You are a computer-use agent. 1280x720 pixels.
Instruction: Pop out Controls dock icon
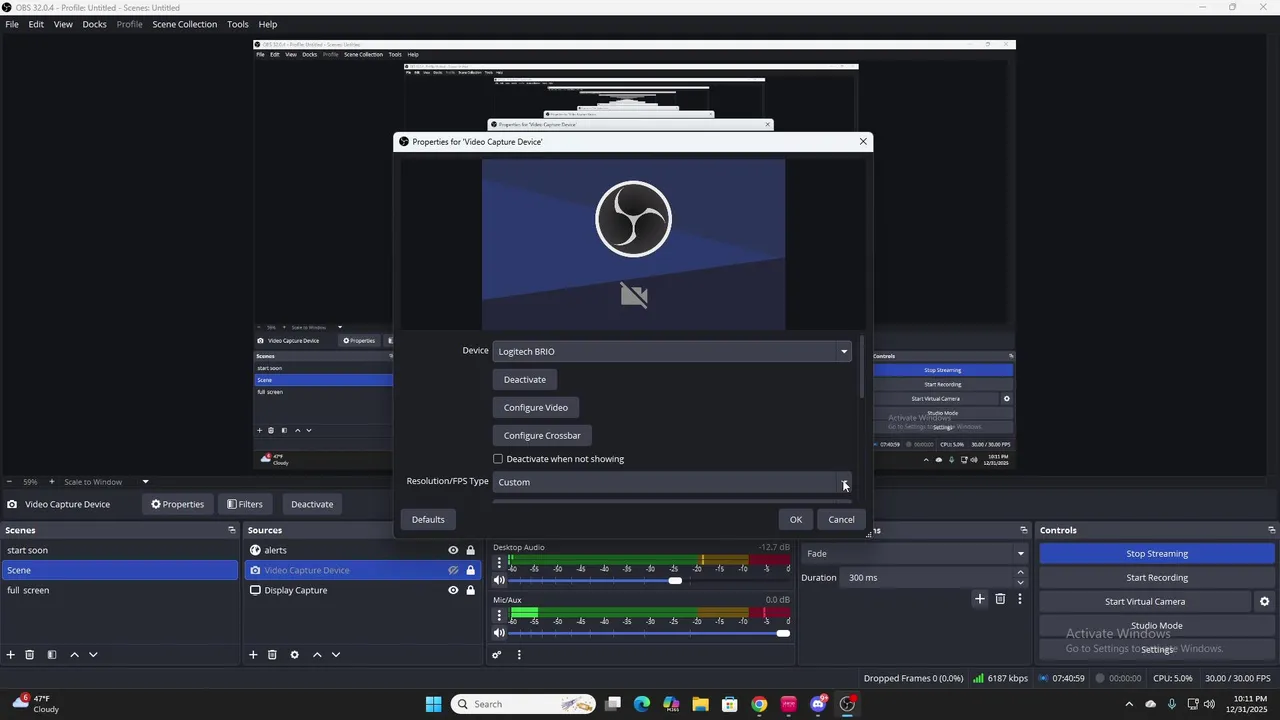tap(1272, 530)
